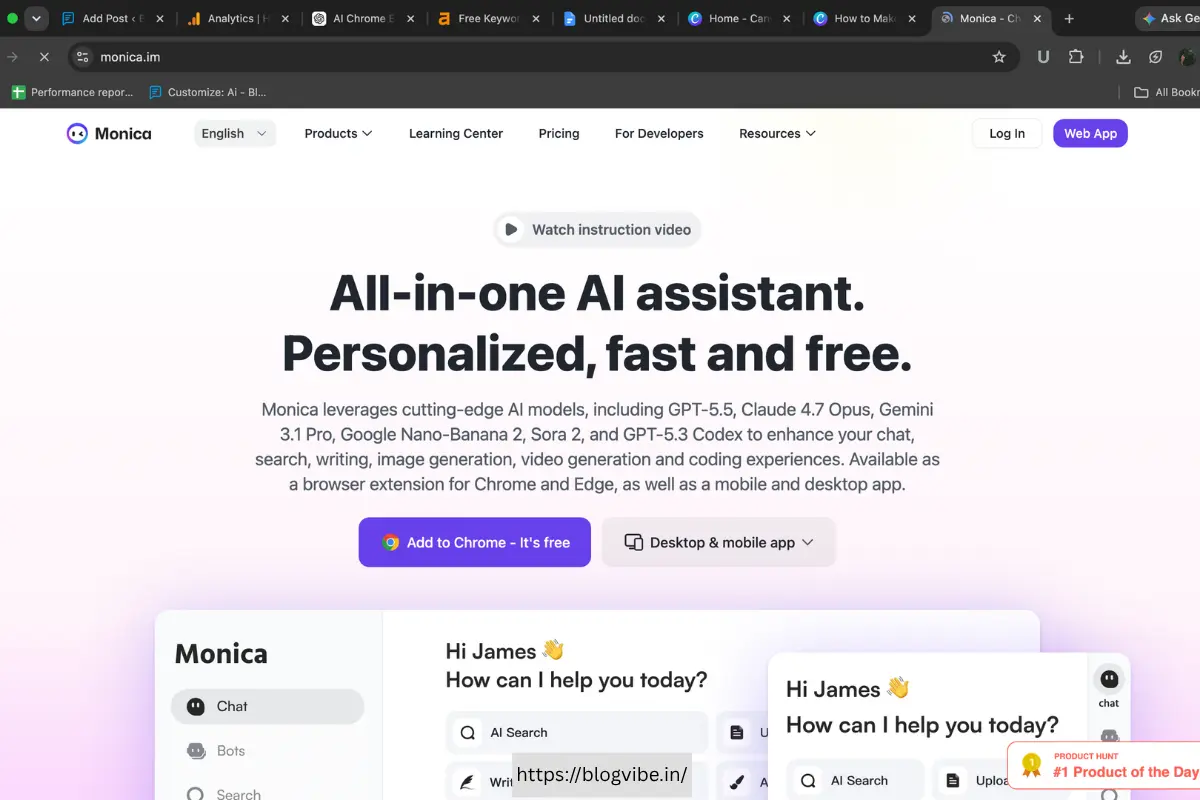The height and width of the screenshot is (800, 1200).
Task: Click the monica.im address bar
Action: click(x=544, y=57)
